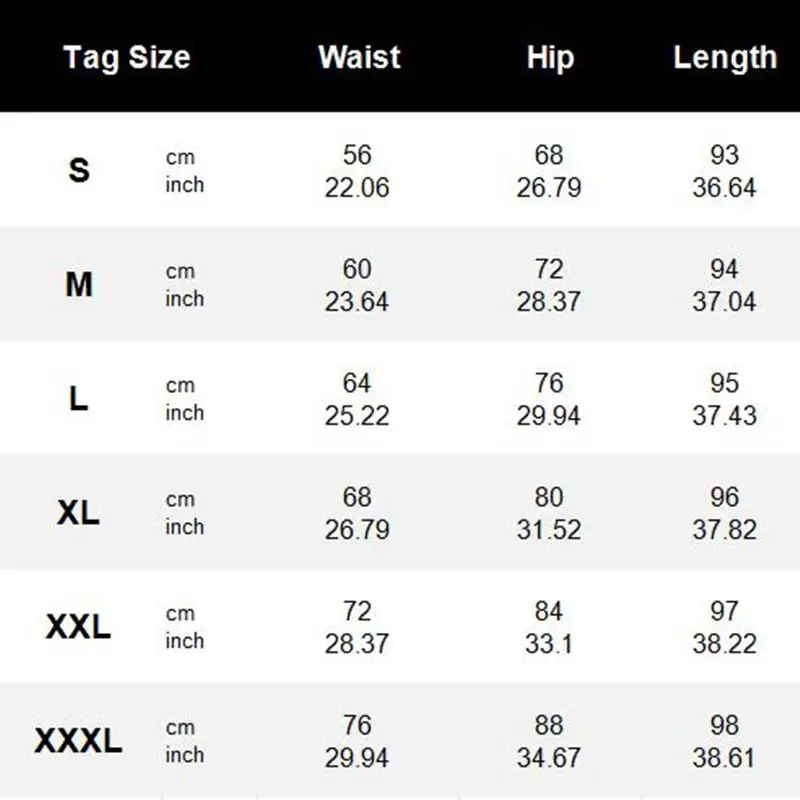Click the Hip column header

tap(549, 58)
